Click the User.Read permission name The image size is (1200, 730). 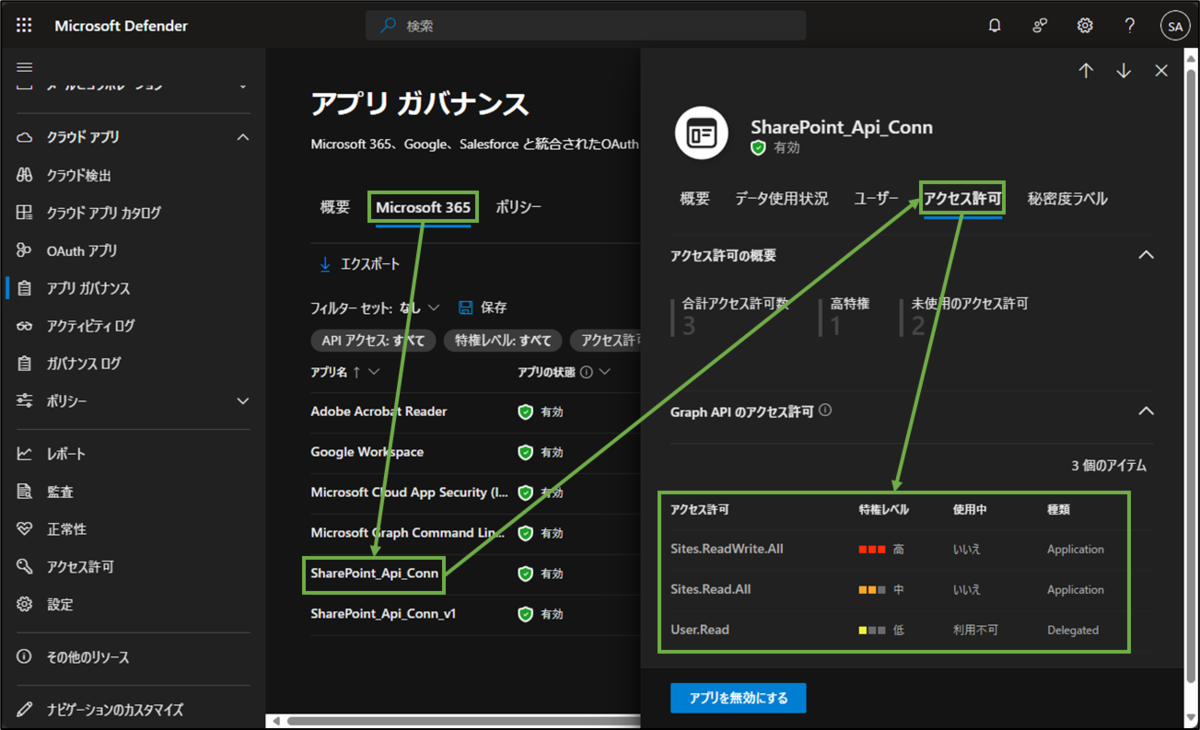tap(700, 630)
